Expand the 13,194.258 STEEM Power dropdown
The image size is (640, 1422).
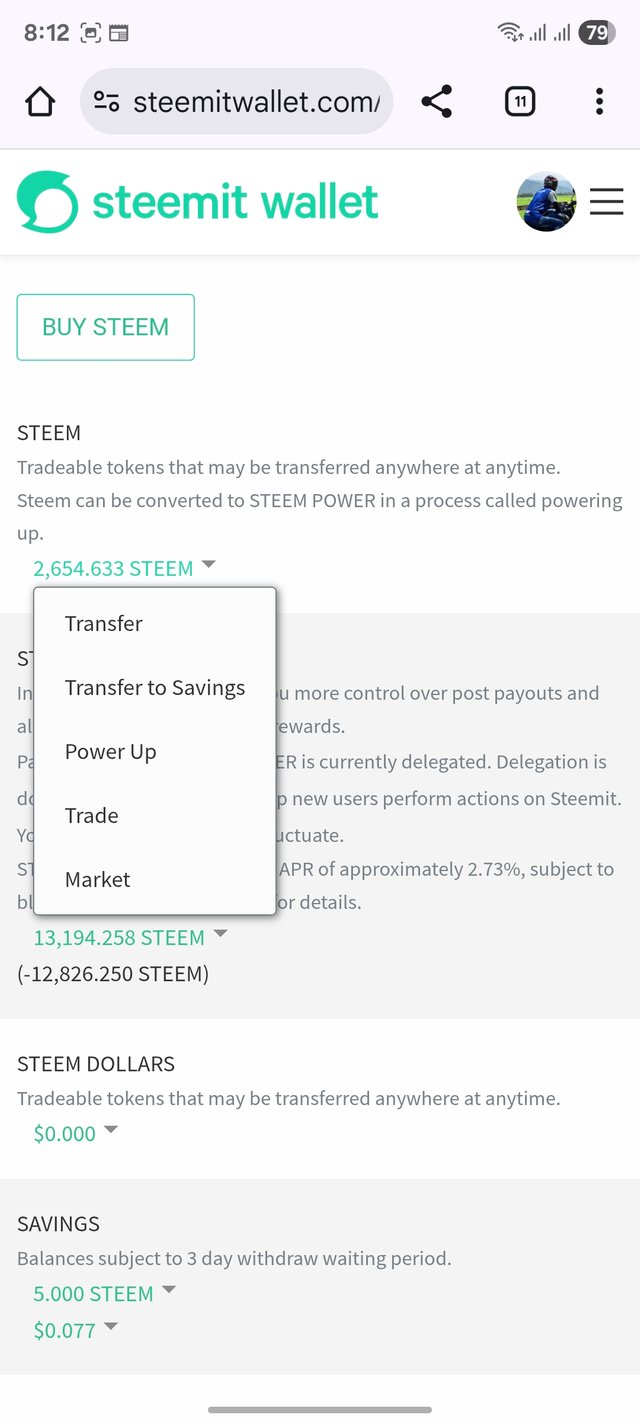pos(131,937)
